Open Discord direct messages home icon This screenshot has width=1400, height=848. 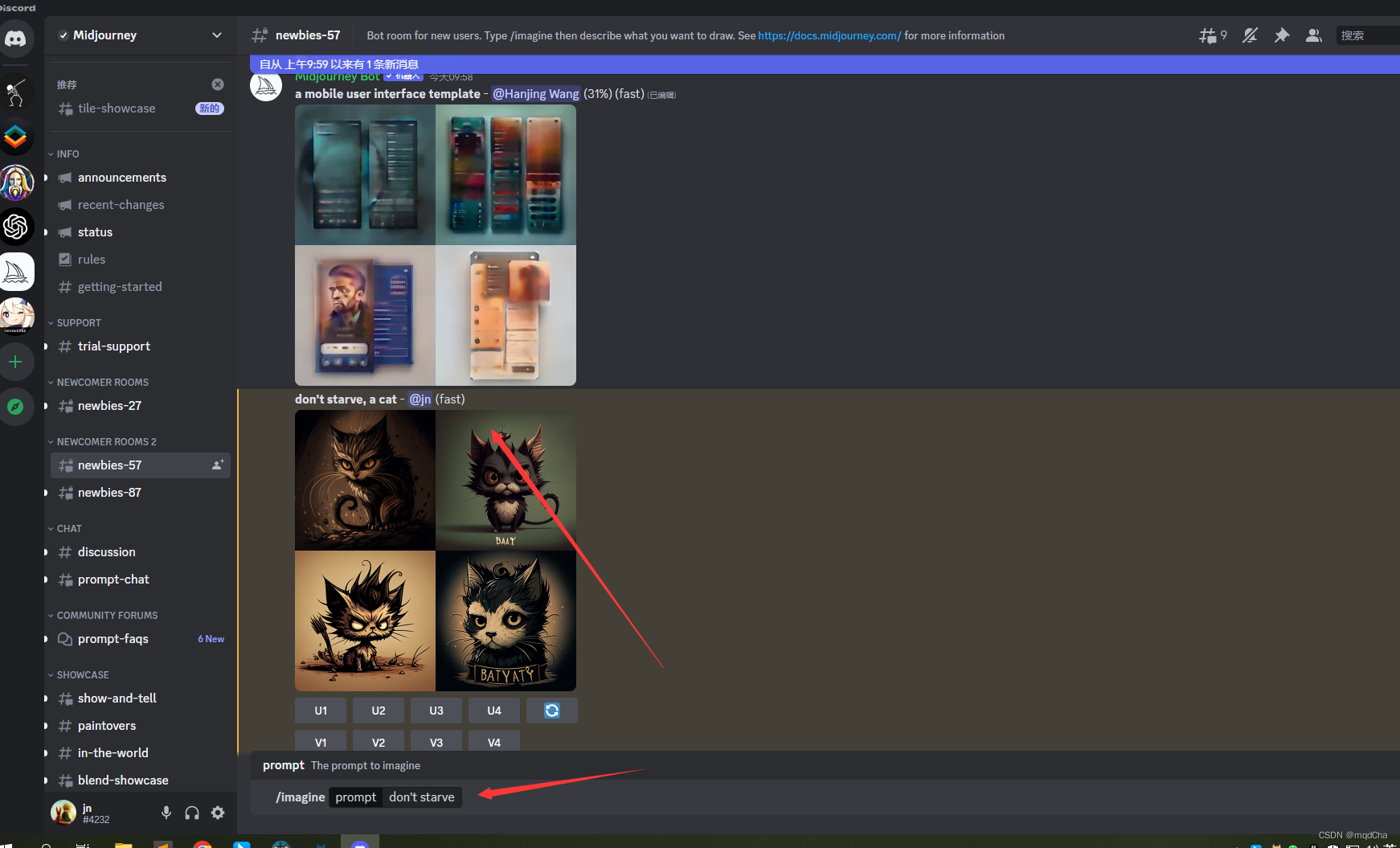pos(16,39)
